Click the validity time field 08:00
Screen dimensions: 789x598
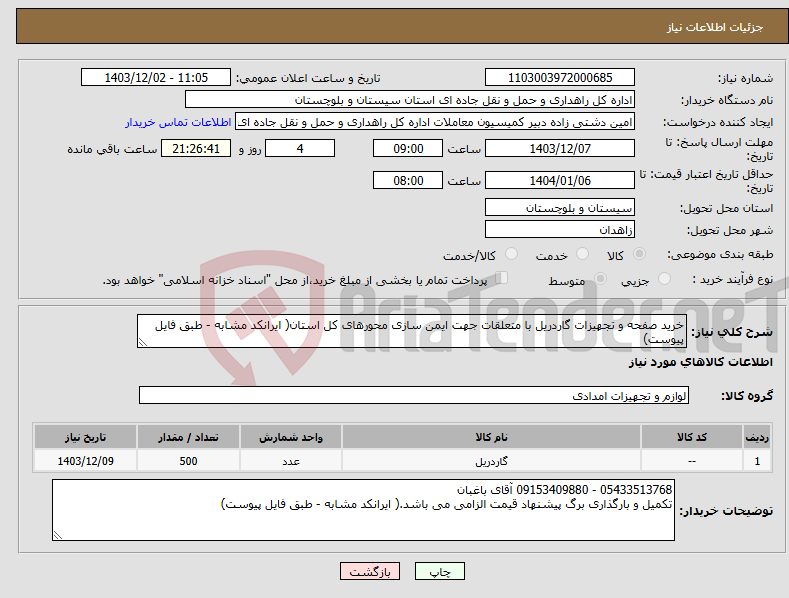coord(408,180)
